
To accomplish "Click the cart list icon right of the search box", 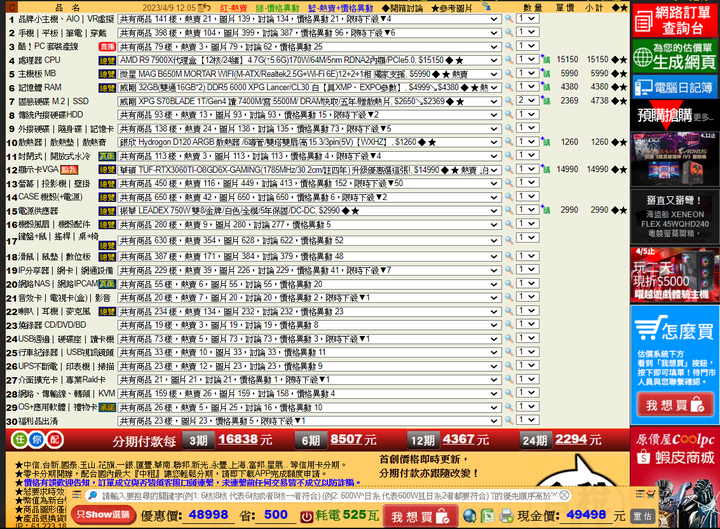I will click(645, 494).
